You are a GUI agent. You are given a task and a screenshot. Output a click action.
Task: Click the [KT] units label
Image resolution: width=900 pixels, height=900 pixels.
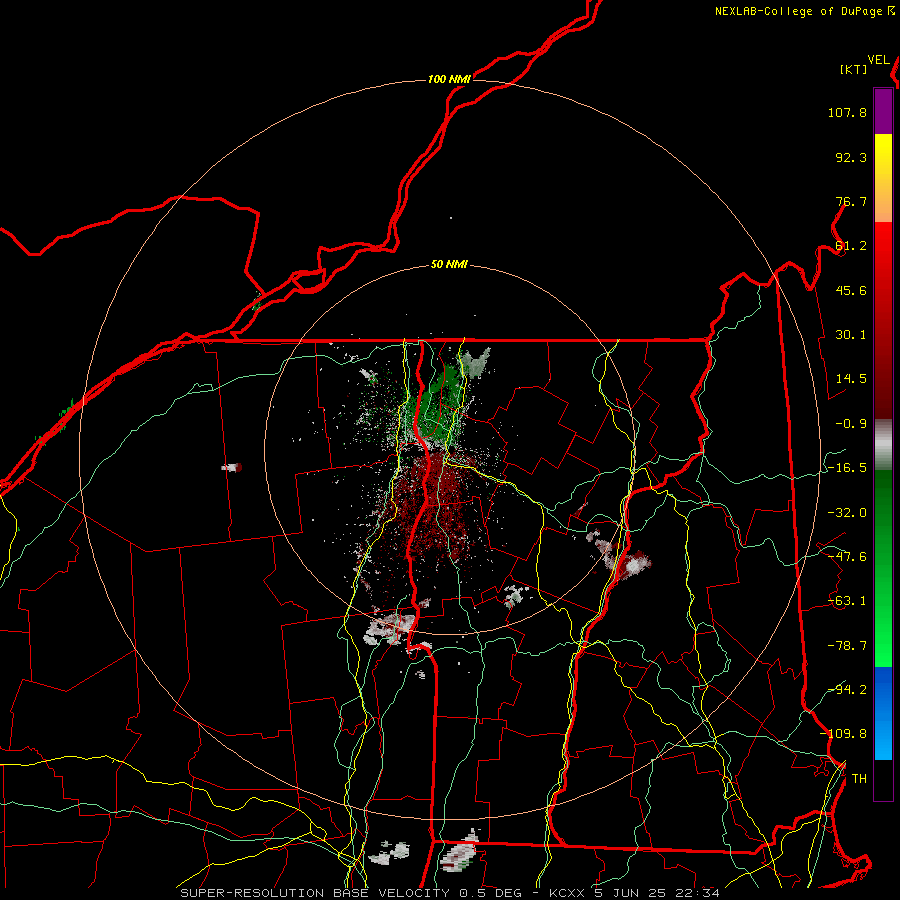tap(853, 69)
